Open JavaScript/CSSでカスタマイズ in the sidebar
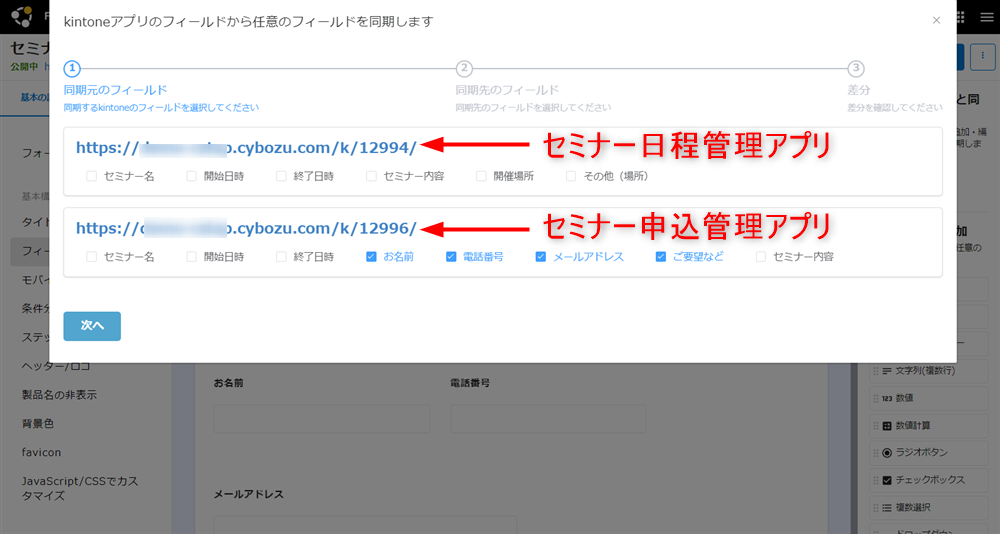This screenshot has height=534, width=1000. tap(80, 488)
